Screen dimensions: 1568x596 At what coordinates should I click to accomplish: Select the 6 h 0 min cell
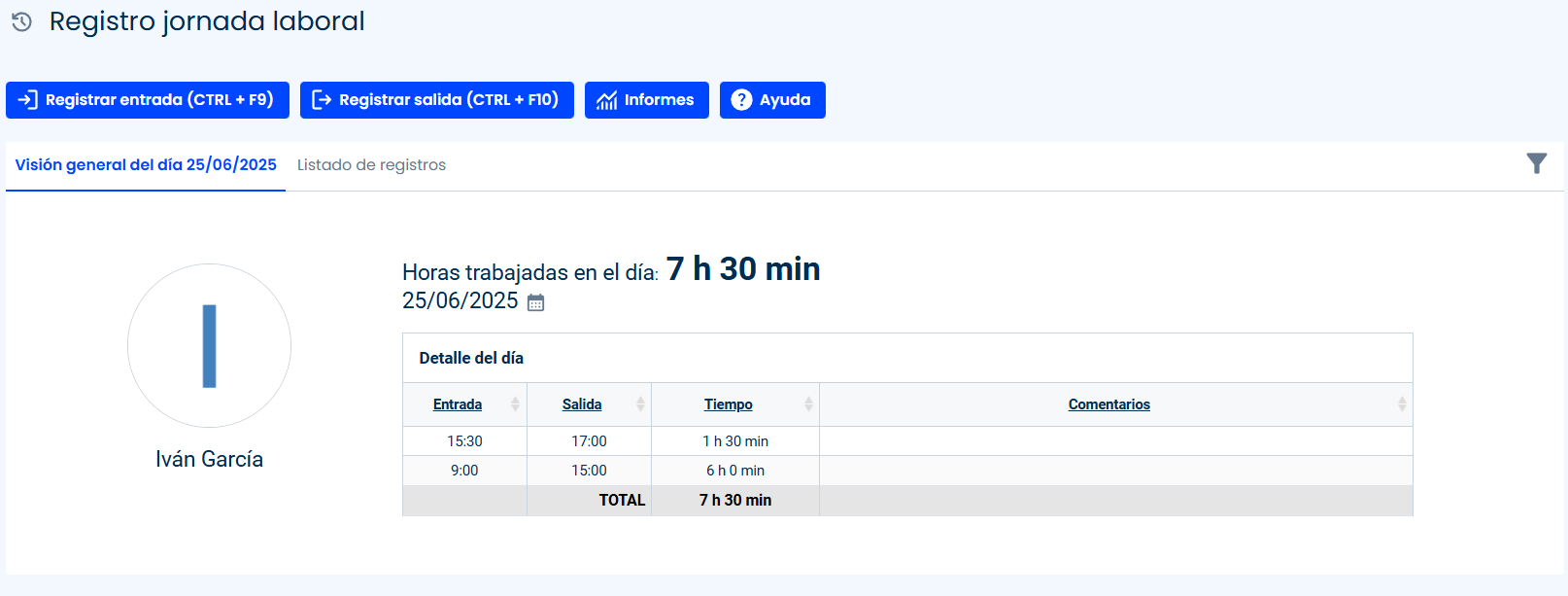click(x=735, y=471)
